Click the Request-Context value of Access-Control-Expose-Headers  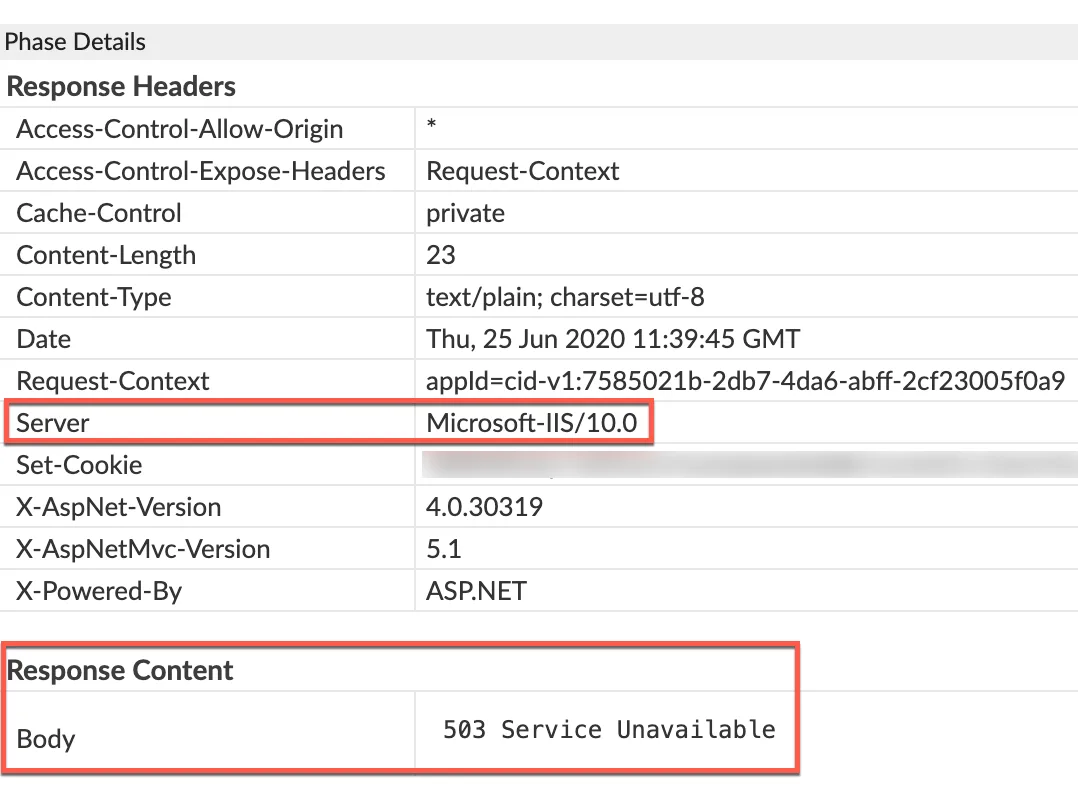tap(522, 171)
